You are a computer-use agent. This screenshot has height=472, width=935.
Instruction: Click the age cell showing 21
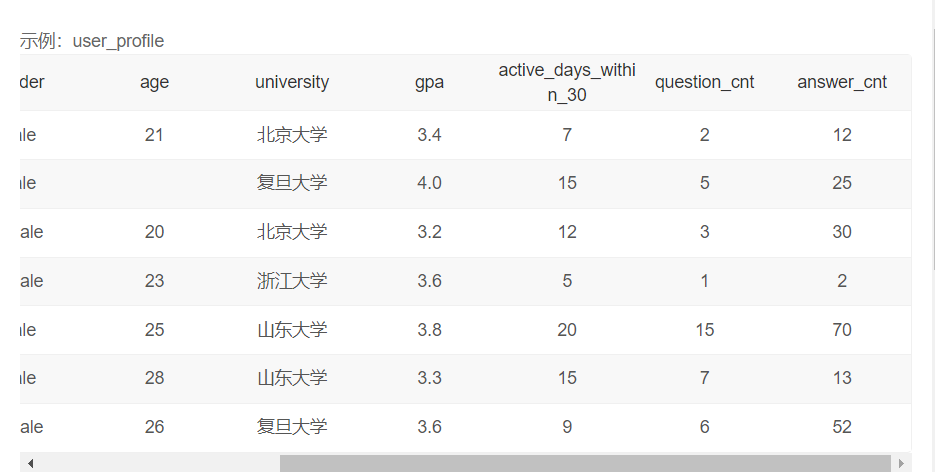[154, 135]
